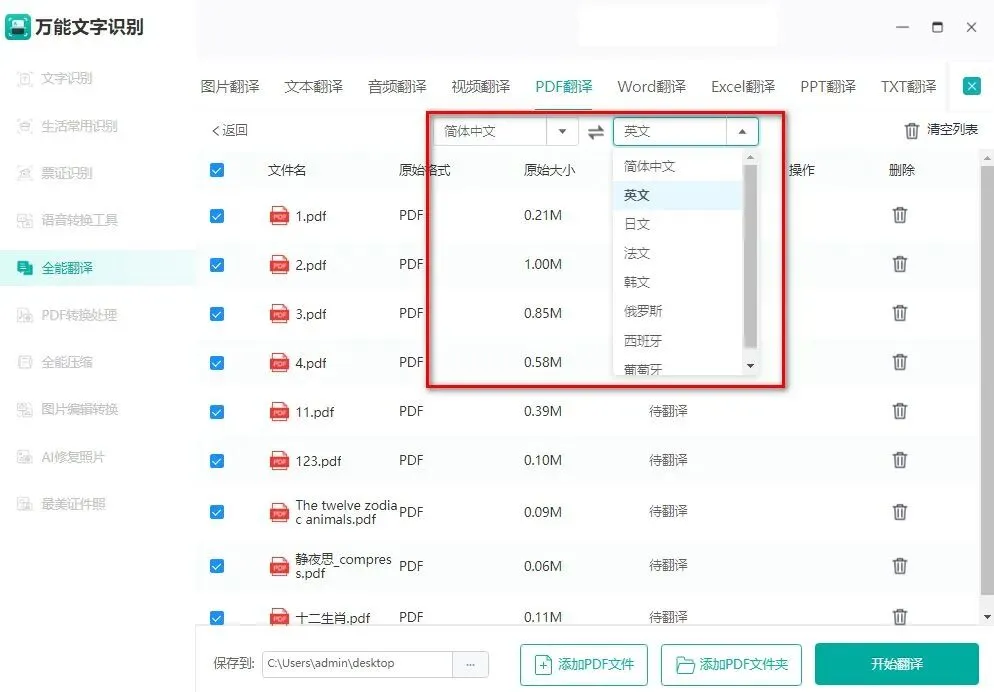The image size is (994, 692).
Task: Choose 法文 in the language list
Action: click(677, 253)
